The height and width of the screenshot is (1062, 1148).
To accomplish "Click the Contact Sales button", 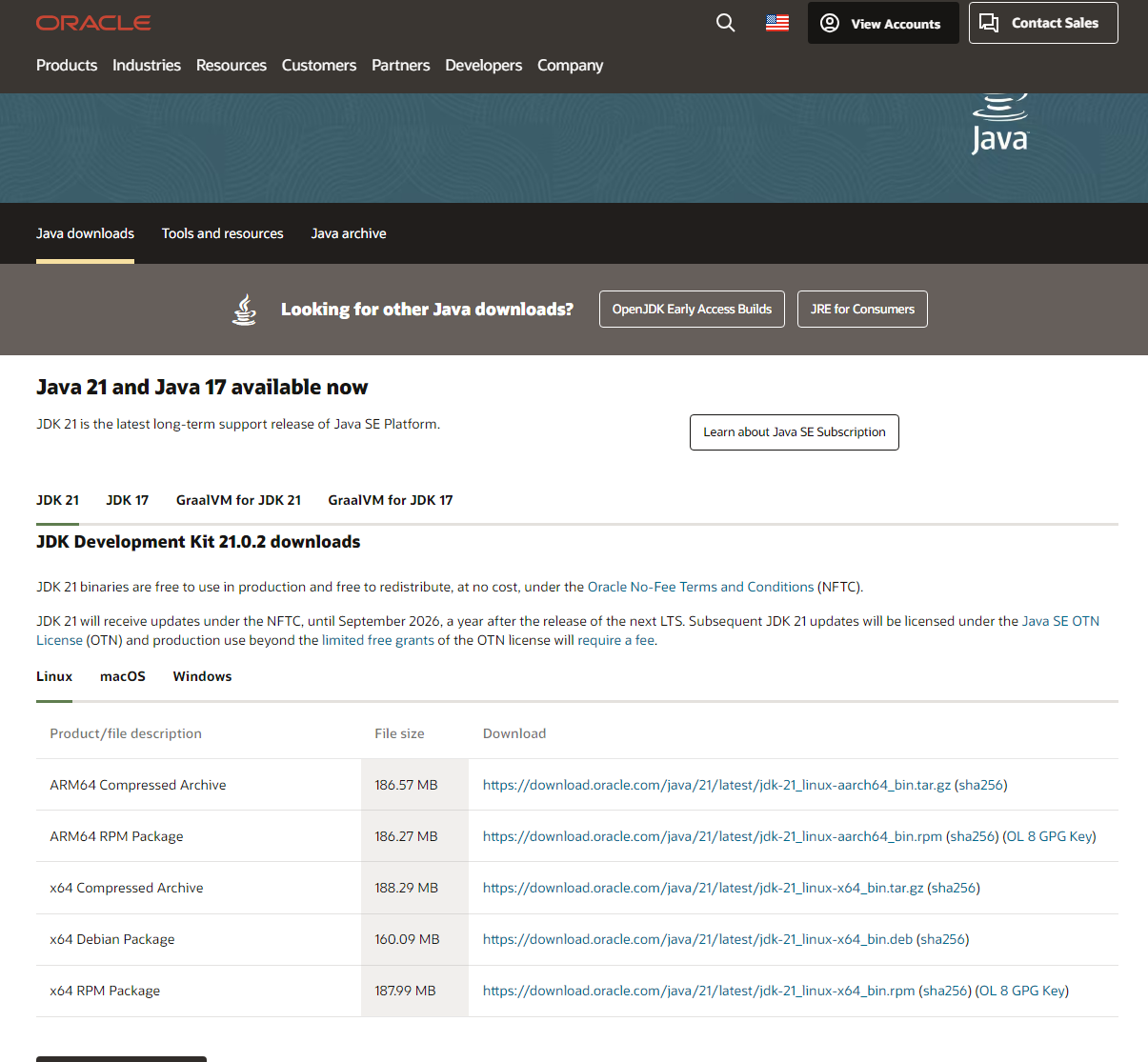I will point(1043,23).
